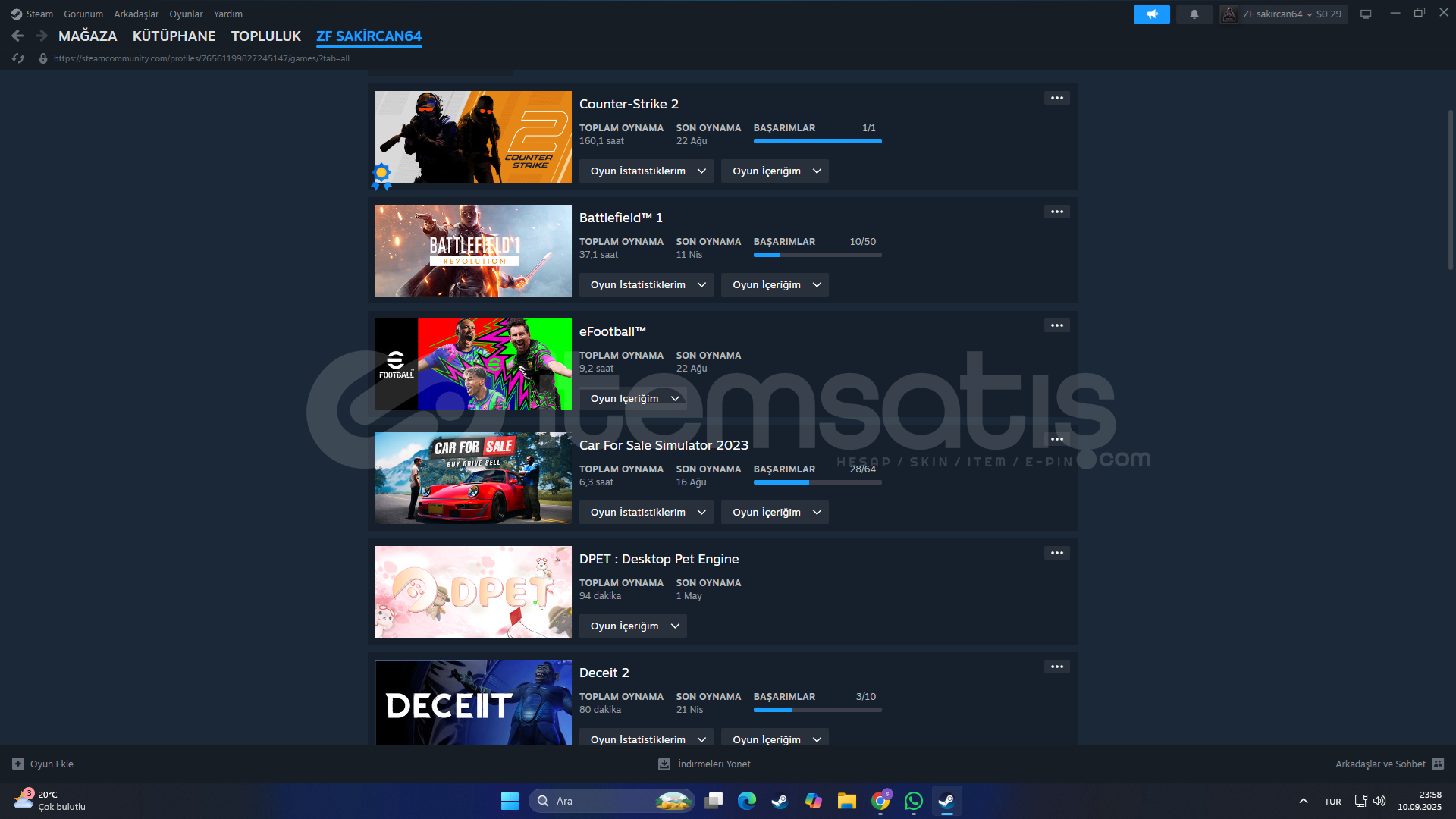Expand DPET Oyun İçeriğim dropdown
Image resolution: width=1456 pixels, height=819 pixels.
point(633,626)
